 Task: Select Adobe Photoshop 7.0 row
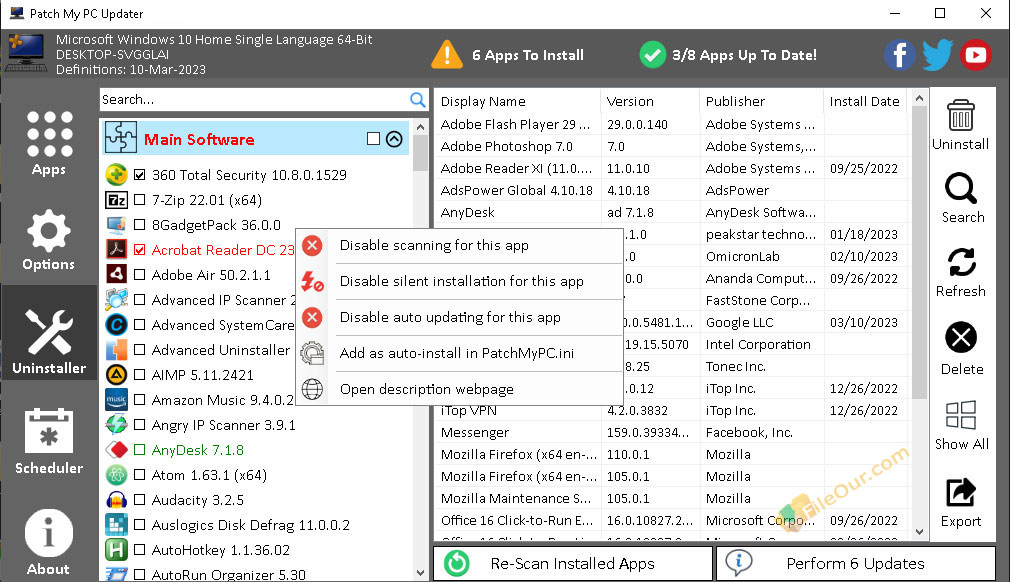coord(671,146)
